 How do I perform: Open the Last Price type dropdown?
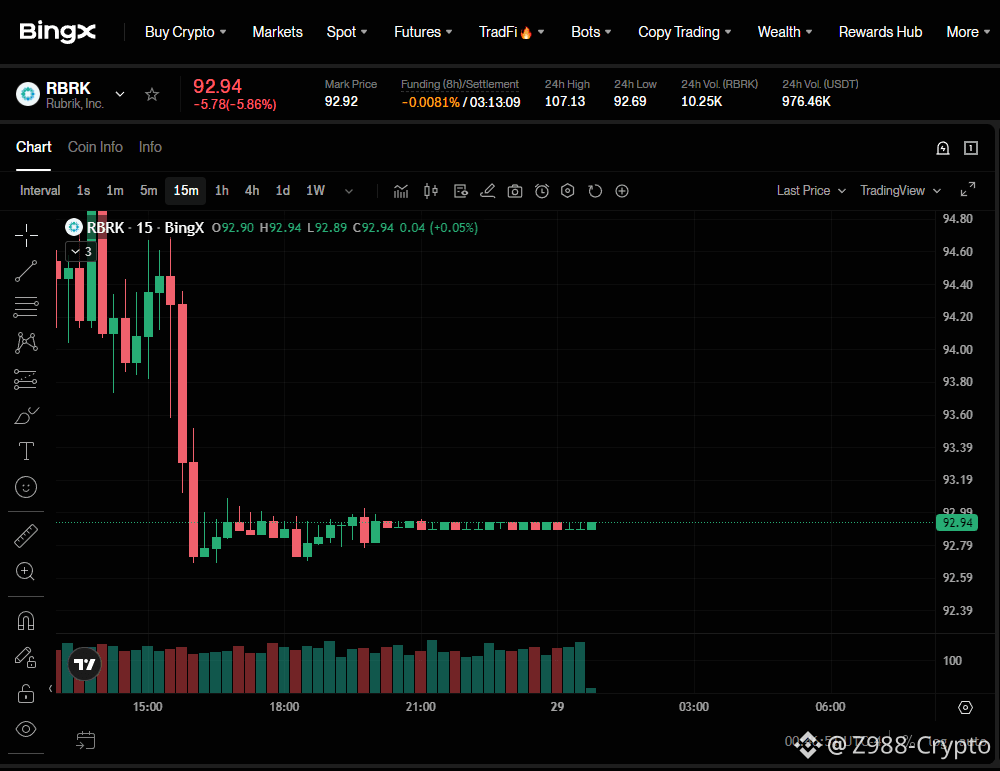click(811, 191)
